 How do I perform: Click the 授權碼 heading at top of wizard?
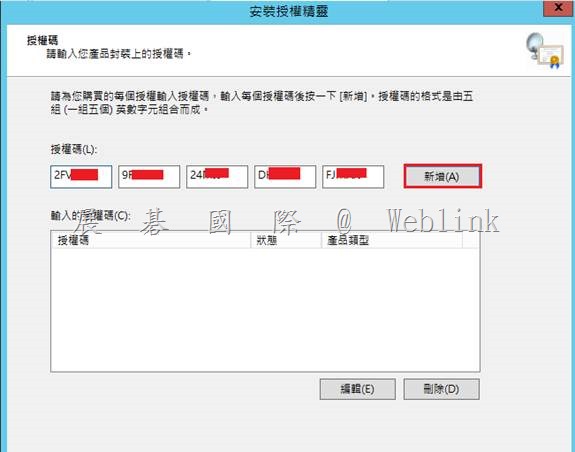[x=43, y=40]
